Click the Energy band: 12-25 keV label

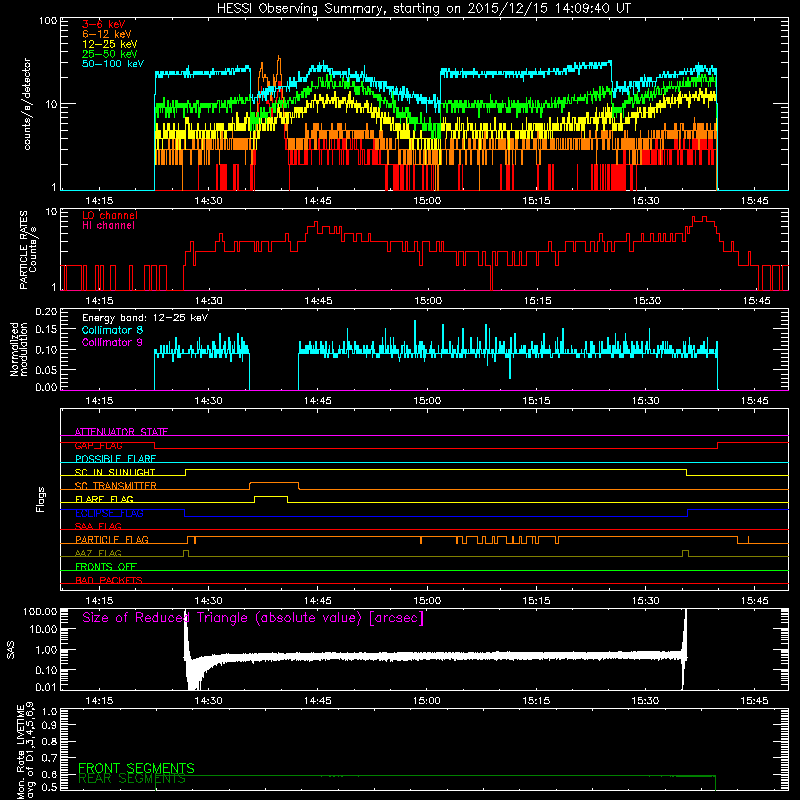[145, 318]
